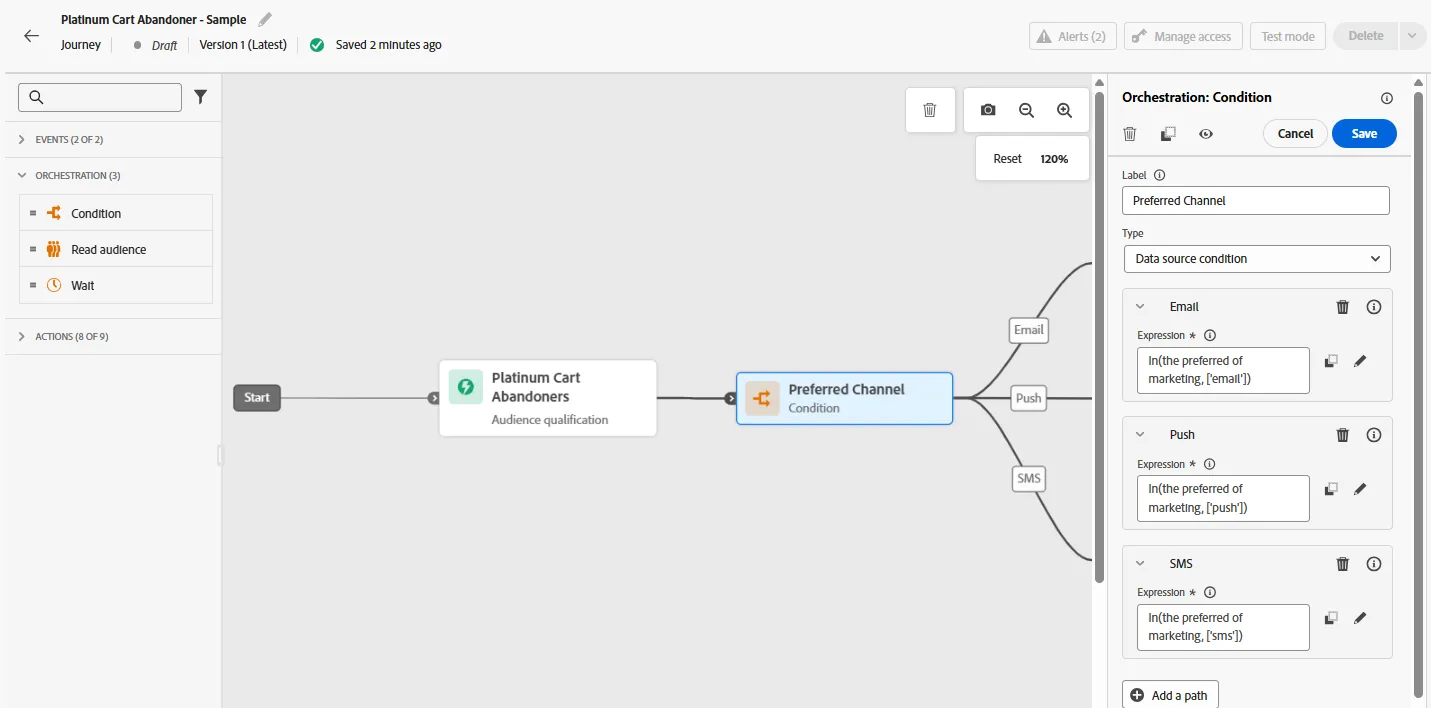This screenshot has height=708, width=1431.
Task: Edit journey name with the pencil icon
Action: 265,19
